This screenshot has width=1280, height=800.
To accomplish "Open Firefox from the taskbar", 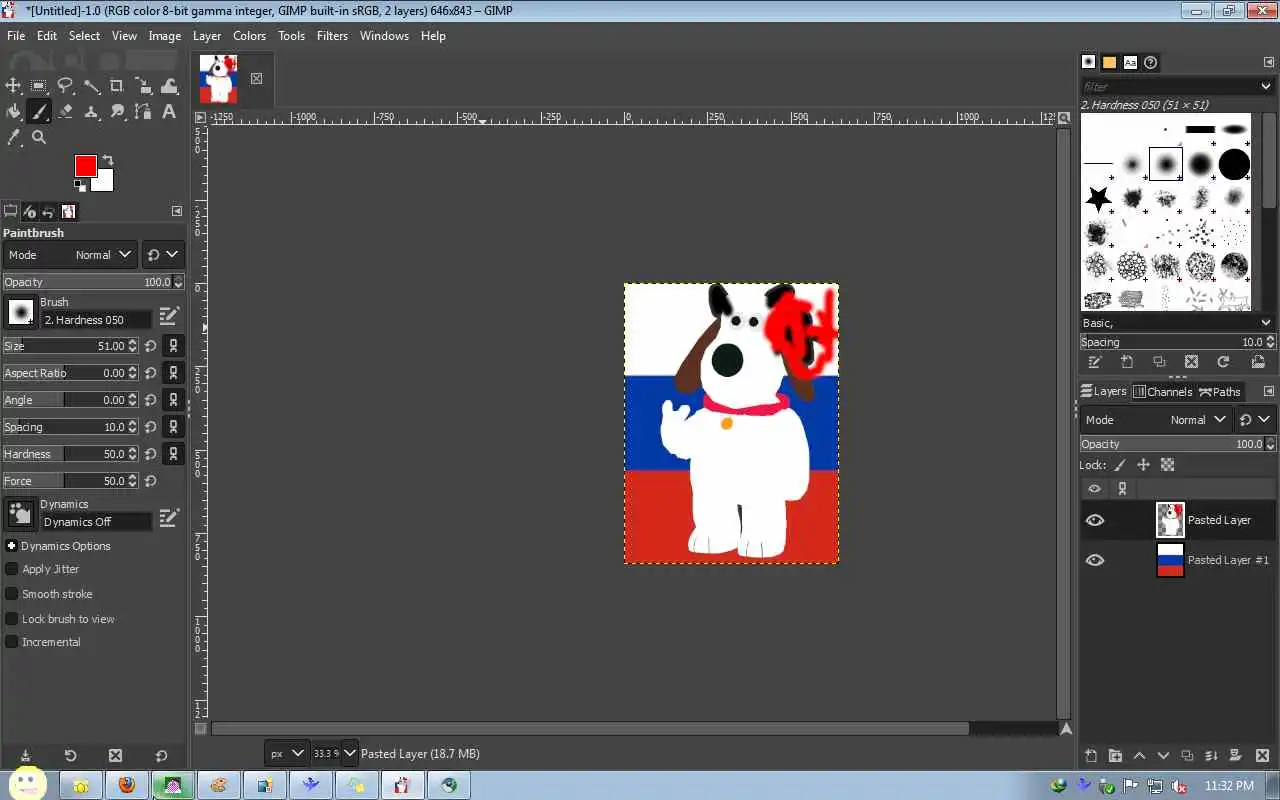I will [126, 786].
